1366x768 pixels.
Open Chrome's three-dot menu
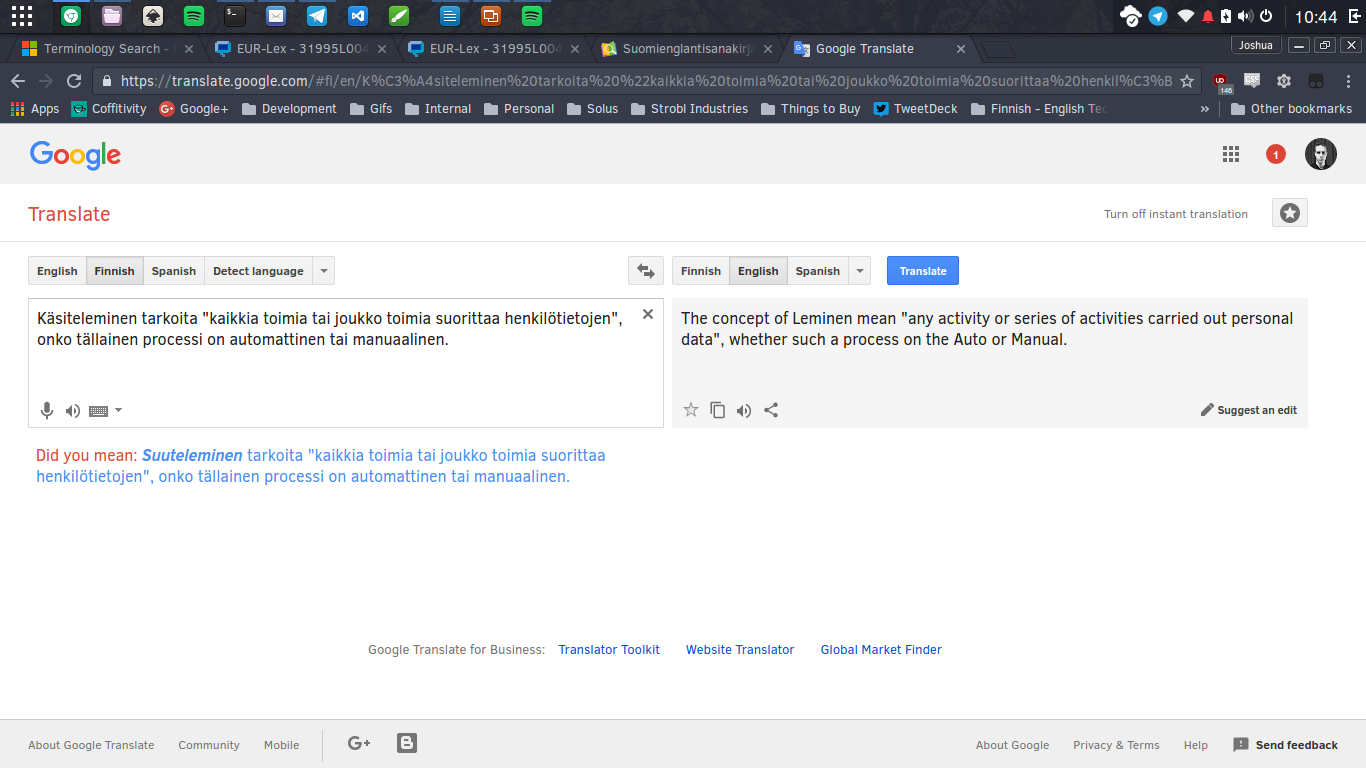(x=1346, y=81)
